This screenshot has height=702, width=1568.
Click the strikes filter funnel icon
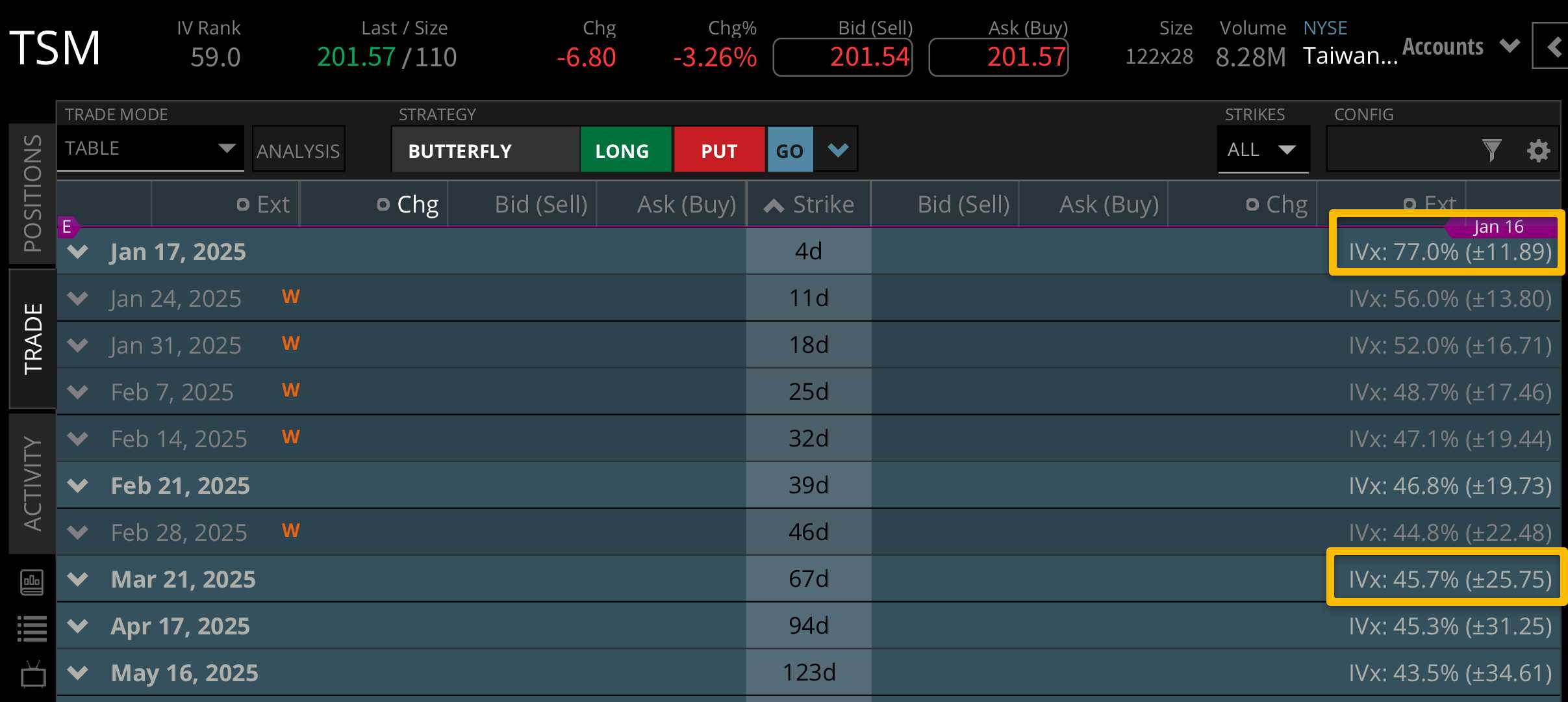coord(1491,151)
